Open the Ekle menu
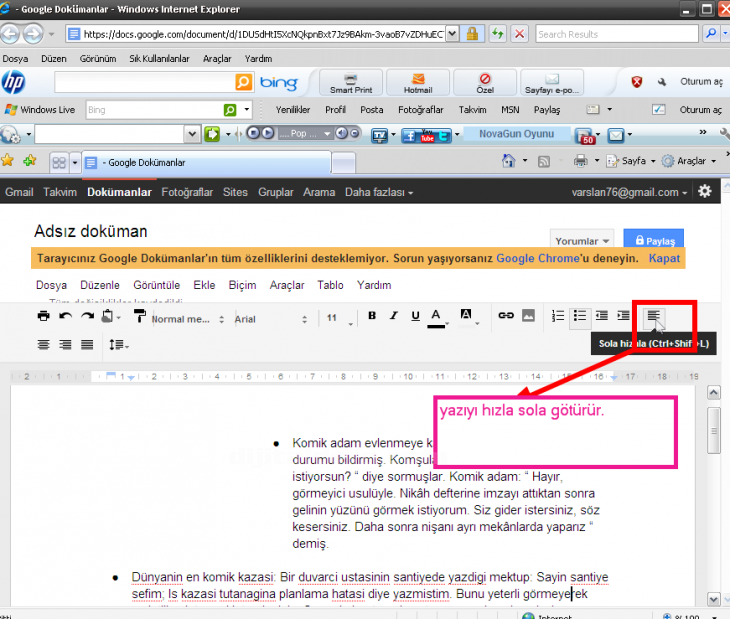Image resolution: width=730 pixels, height=619 pixels. click(x=204, y=285)
